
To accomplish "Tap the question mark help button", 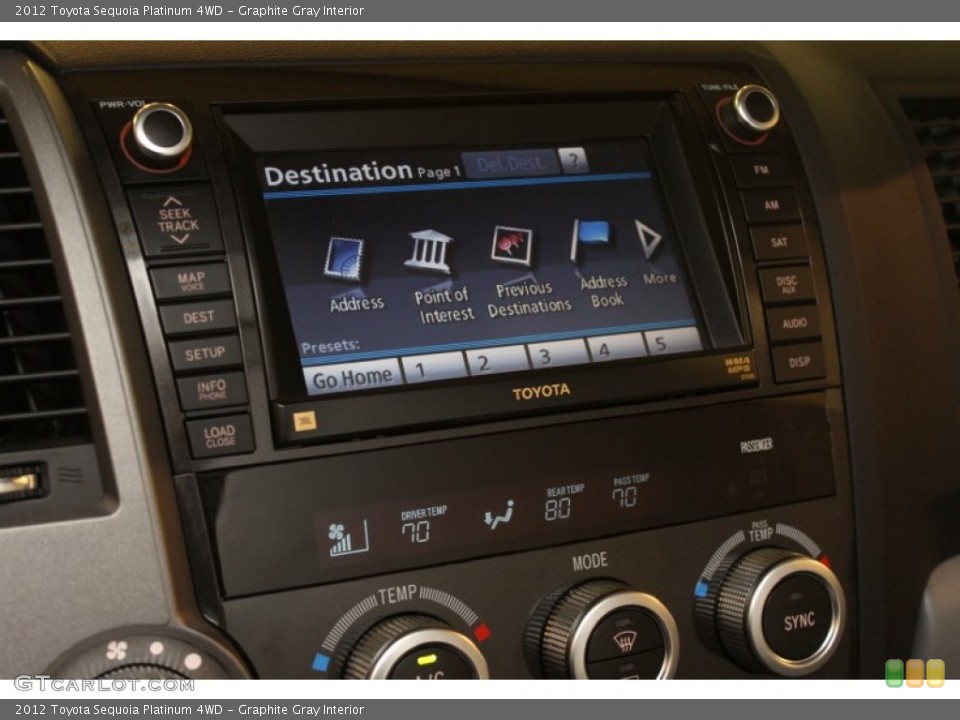I will (573, 160).
